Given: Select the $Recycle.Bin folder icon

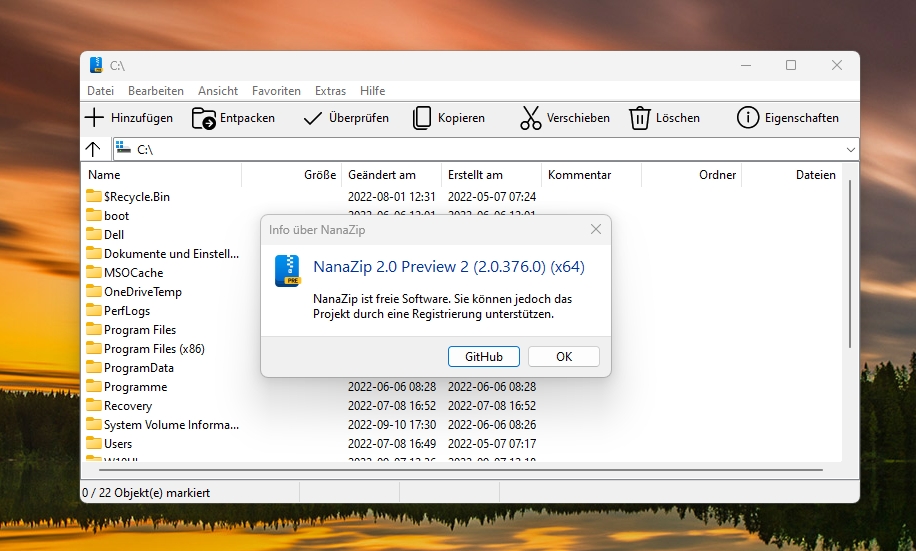Looking at the screenshot, I should click(93, 196).
